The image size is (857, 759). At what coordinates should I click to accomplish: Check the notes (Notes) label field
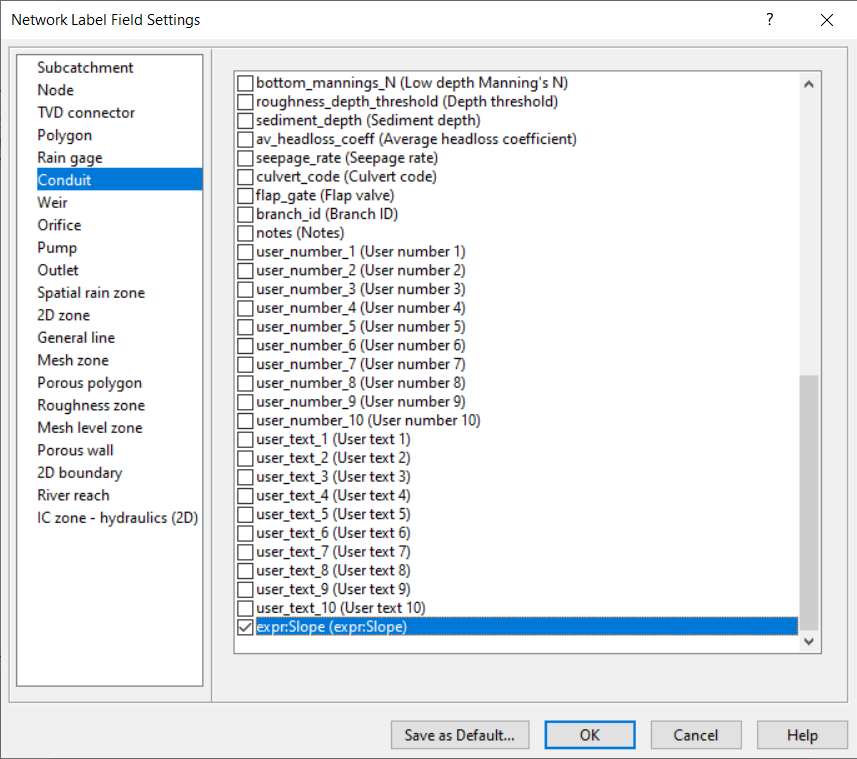point(244,232)
